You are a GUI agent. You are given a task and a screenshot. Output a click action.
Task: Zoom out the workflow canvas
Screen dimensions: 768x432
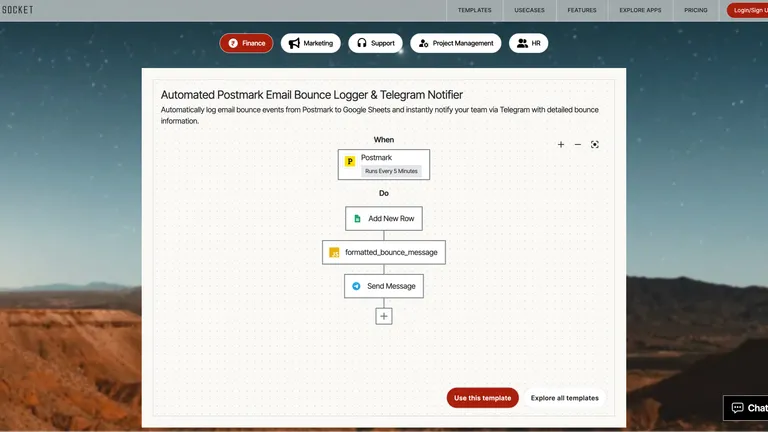pos(577,144)
